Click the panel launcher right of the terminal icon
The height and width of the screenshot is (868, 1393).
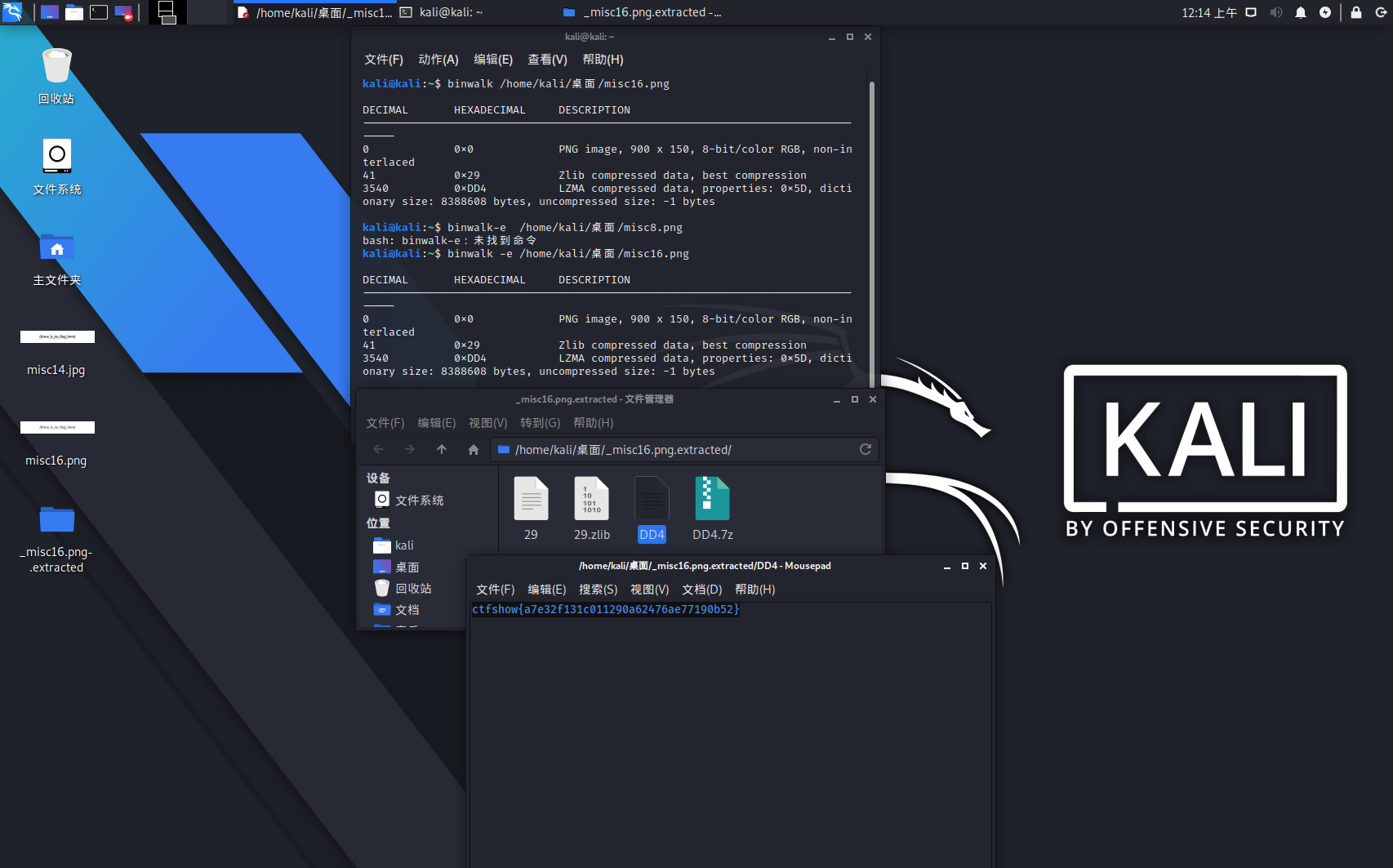tap(123, 12)
